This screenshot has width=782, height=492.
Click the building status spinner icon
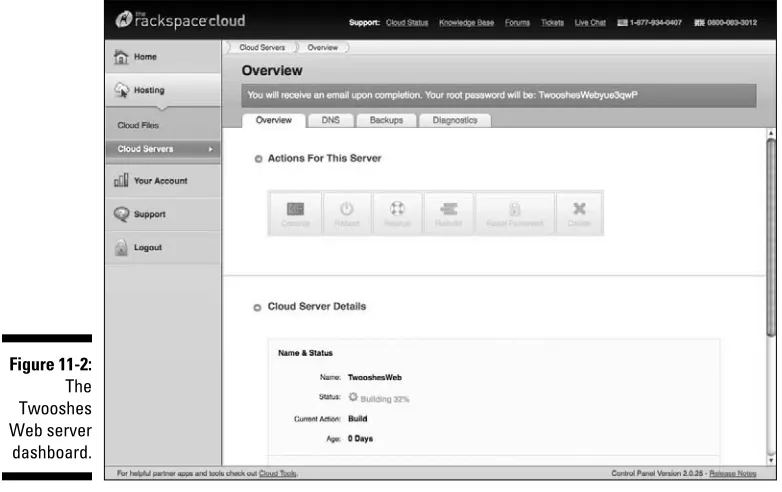click(353, 397)
